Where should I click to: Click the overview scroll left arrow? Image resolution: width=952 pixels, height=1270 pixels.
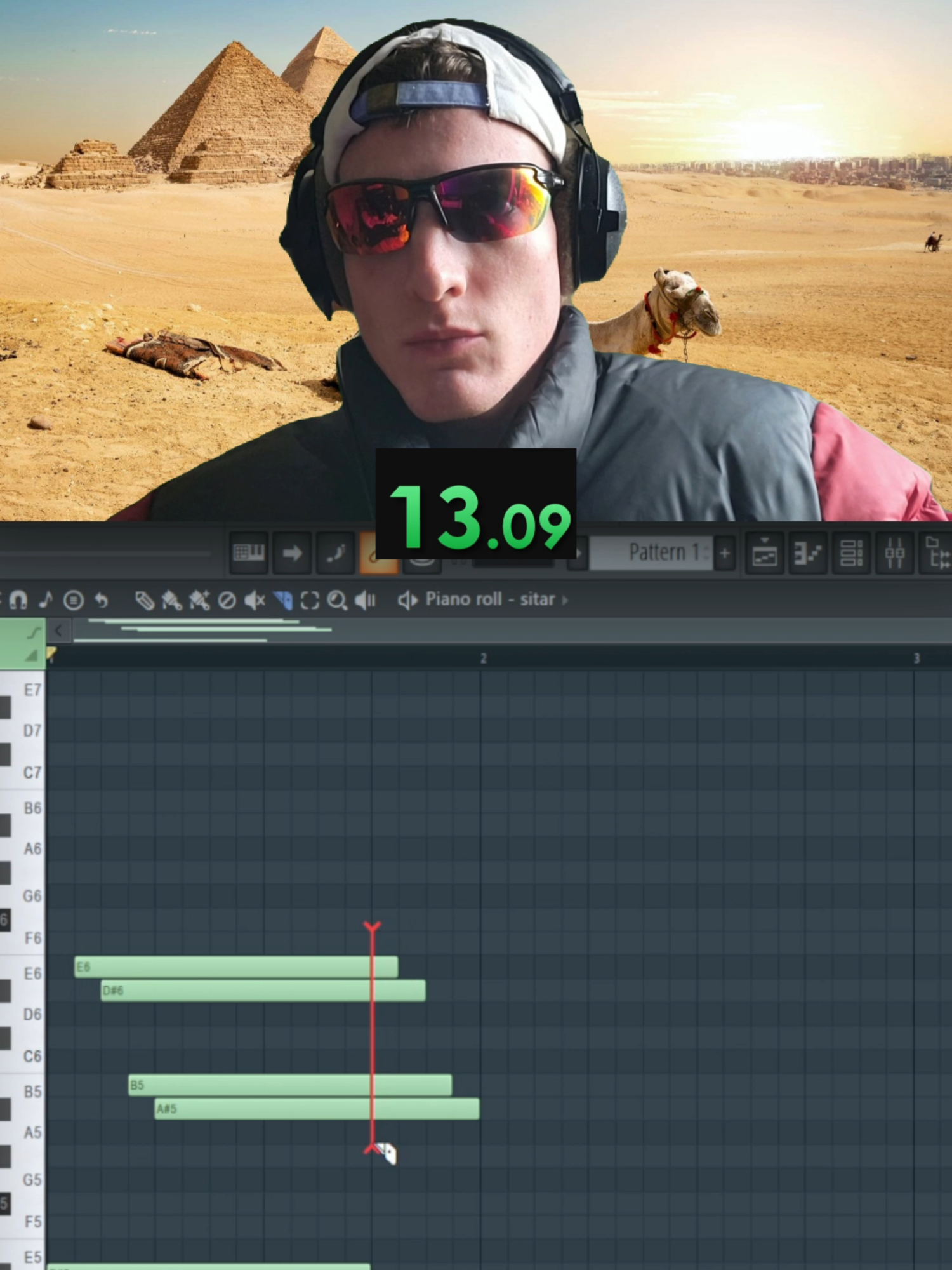(58, 631)
